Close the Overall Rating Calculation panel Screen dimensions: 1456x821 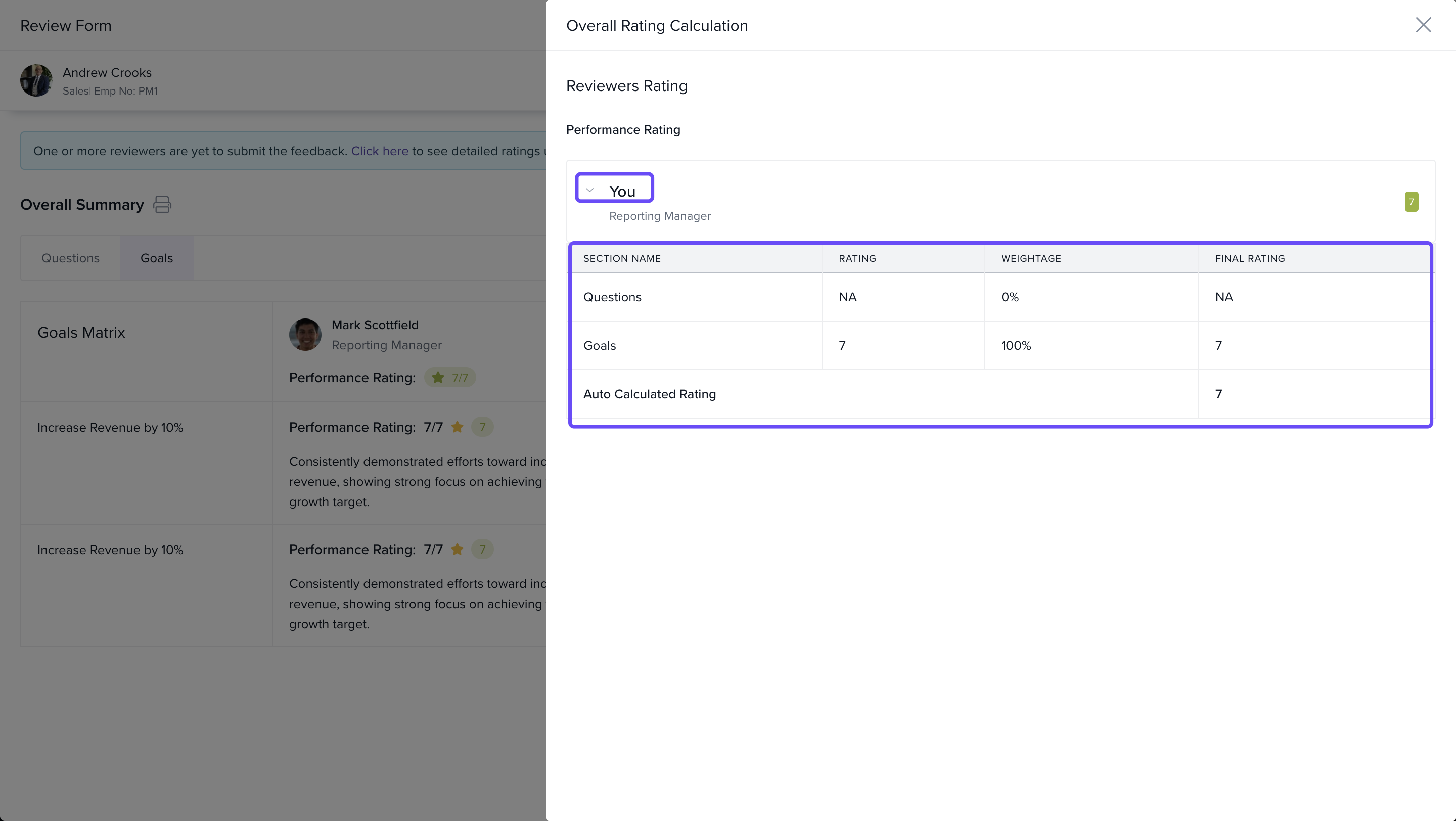[x=1423, y=25]
